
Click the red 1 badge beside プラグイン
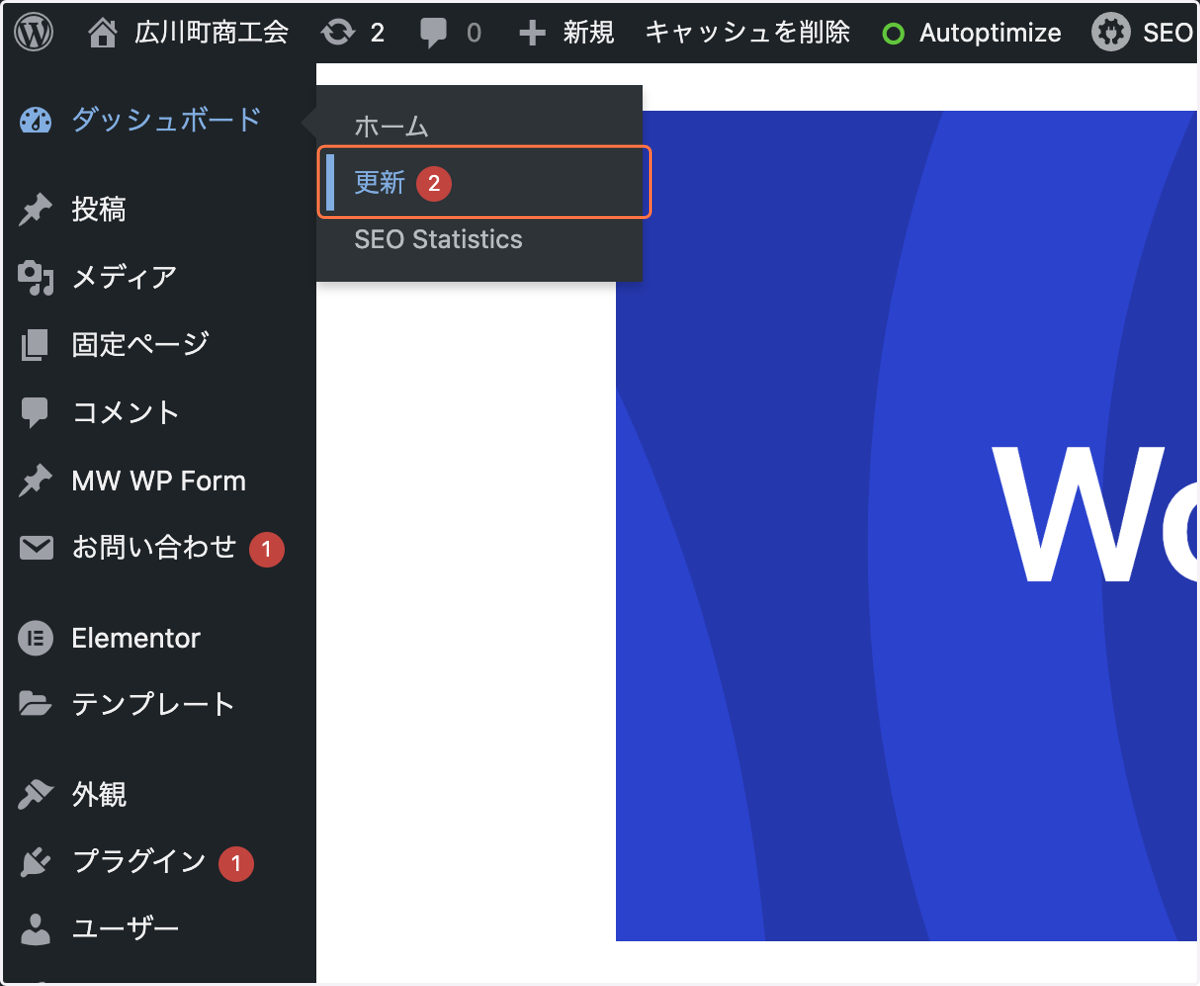[x=236, y=864]
